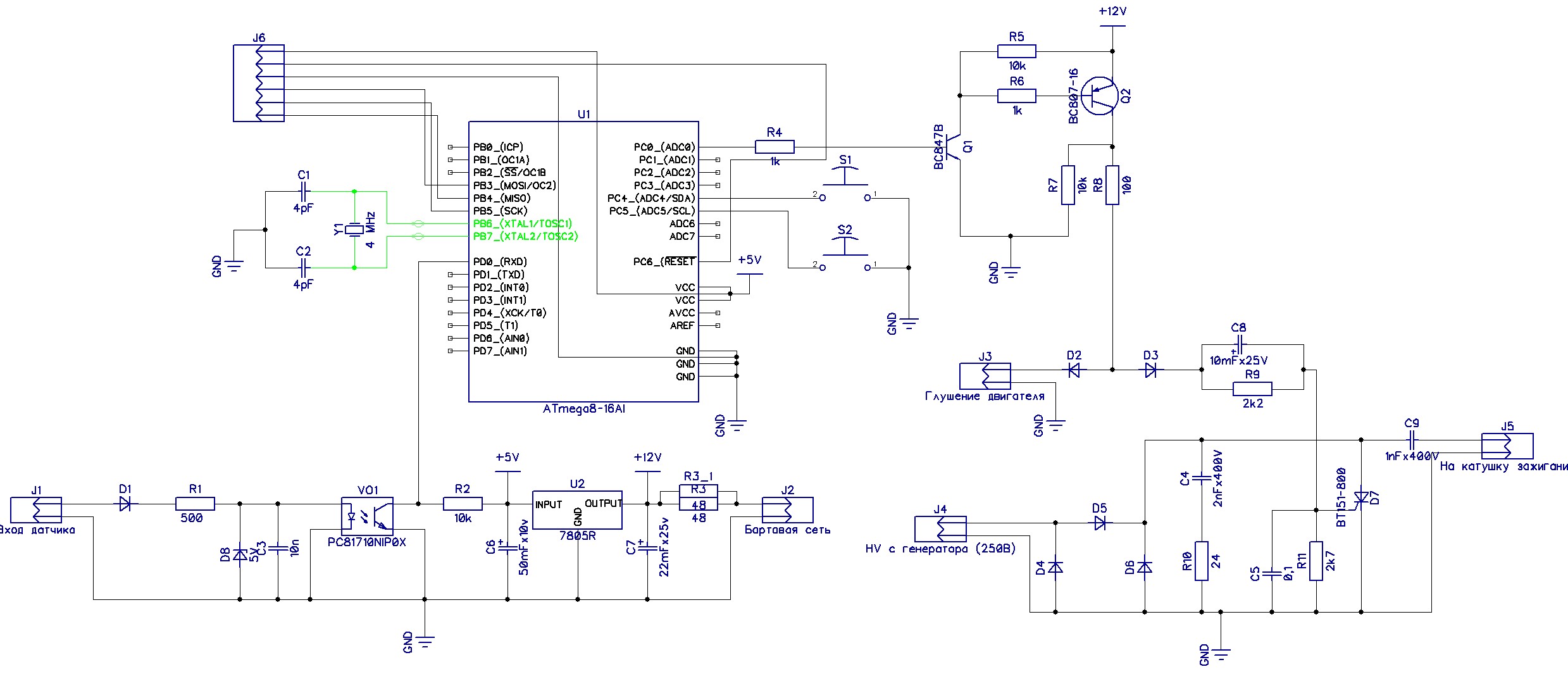Viewport: 1568px width, 674px height.
Task: Click the PC5_(ADC5/SCL) pin label
Action: click(652, 211)
